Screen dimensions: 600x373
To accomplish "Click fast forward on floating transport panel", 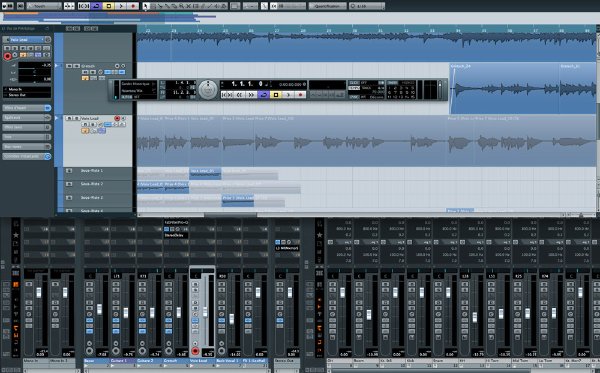I will point(251,94).
